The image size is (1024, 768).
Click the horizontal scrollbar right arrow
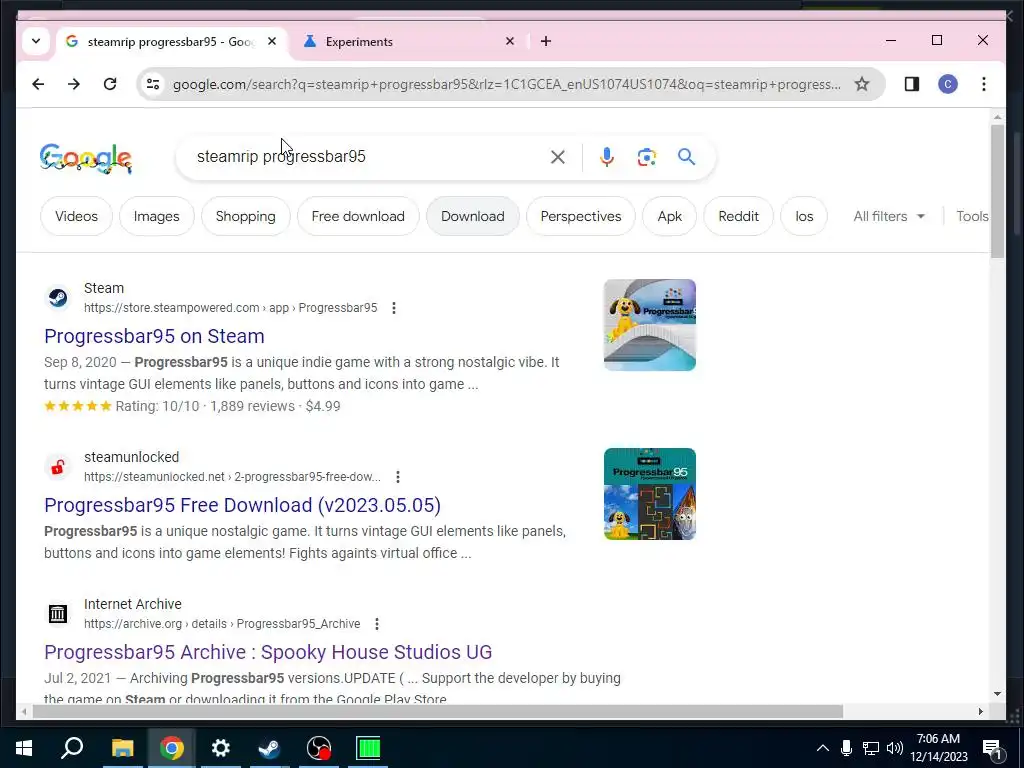[x=980, y=711]
